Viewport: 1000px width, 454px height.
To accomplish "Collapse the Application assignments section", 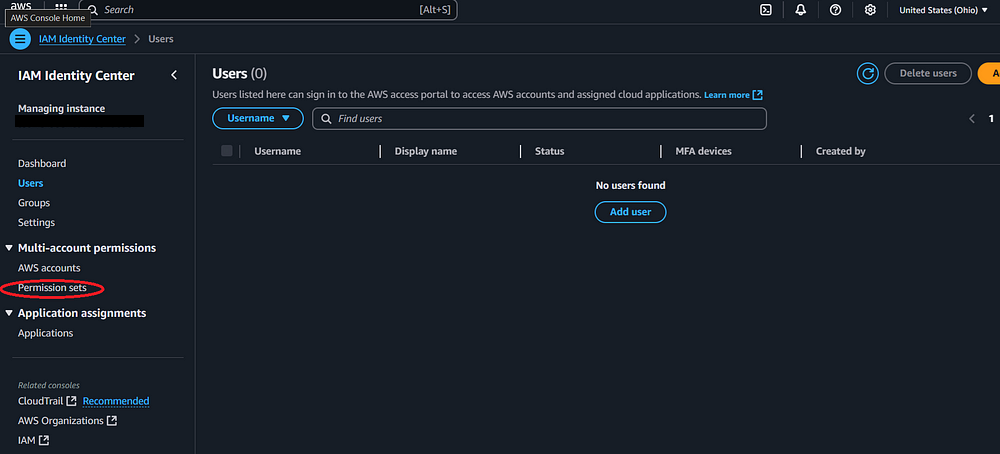I will pyautogui.click(x=10, y=313).
